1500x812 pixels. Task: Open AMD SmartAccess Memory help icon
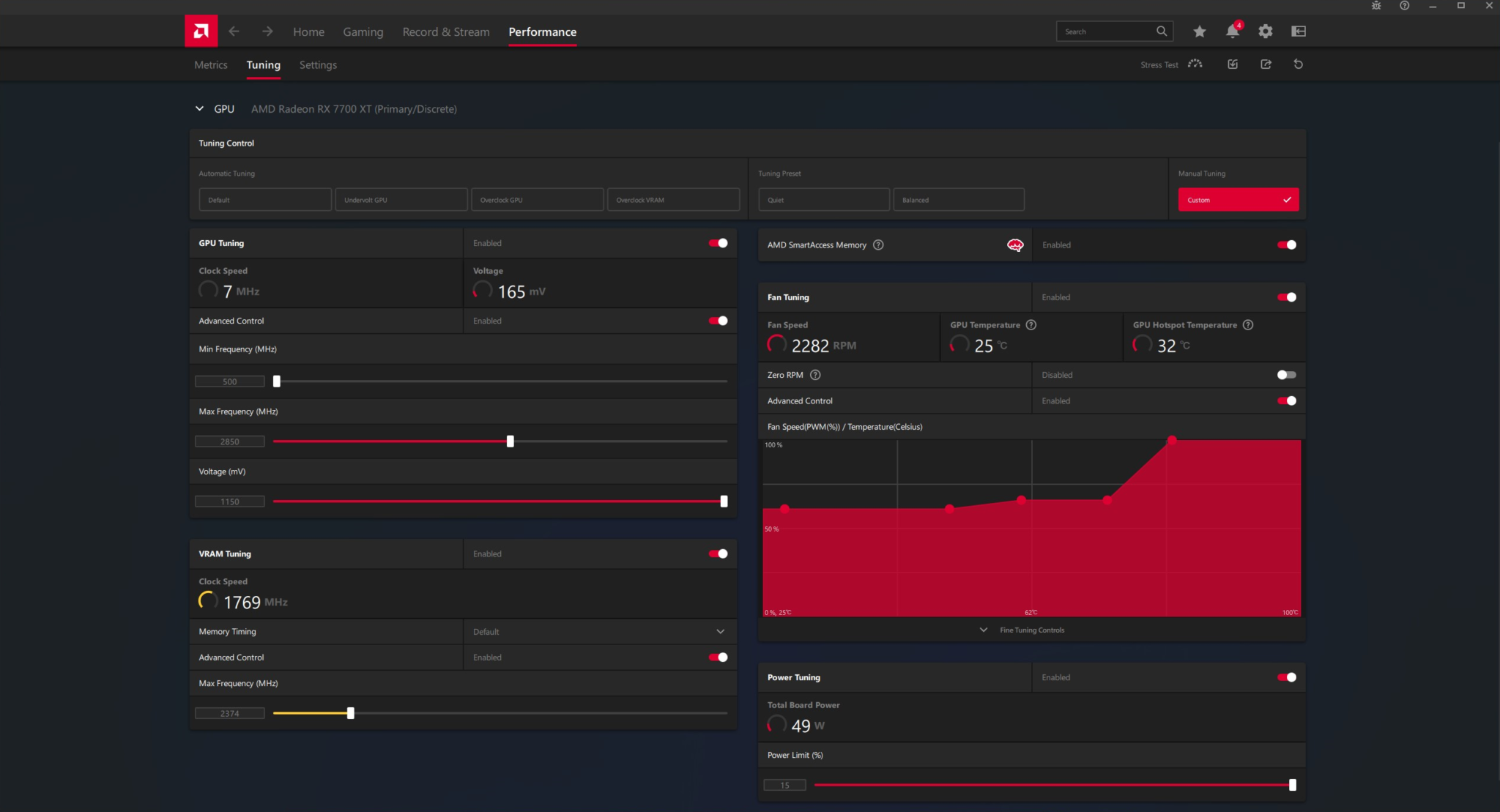coord(878,245)
